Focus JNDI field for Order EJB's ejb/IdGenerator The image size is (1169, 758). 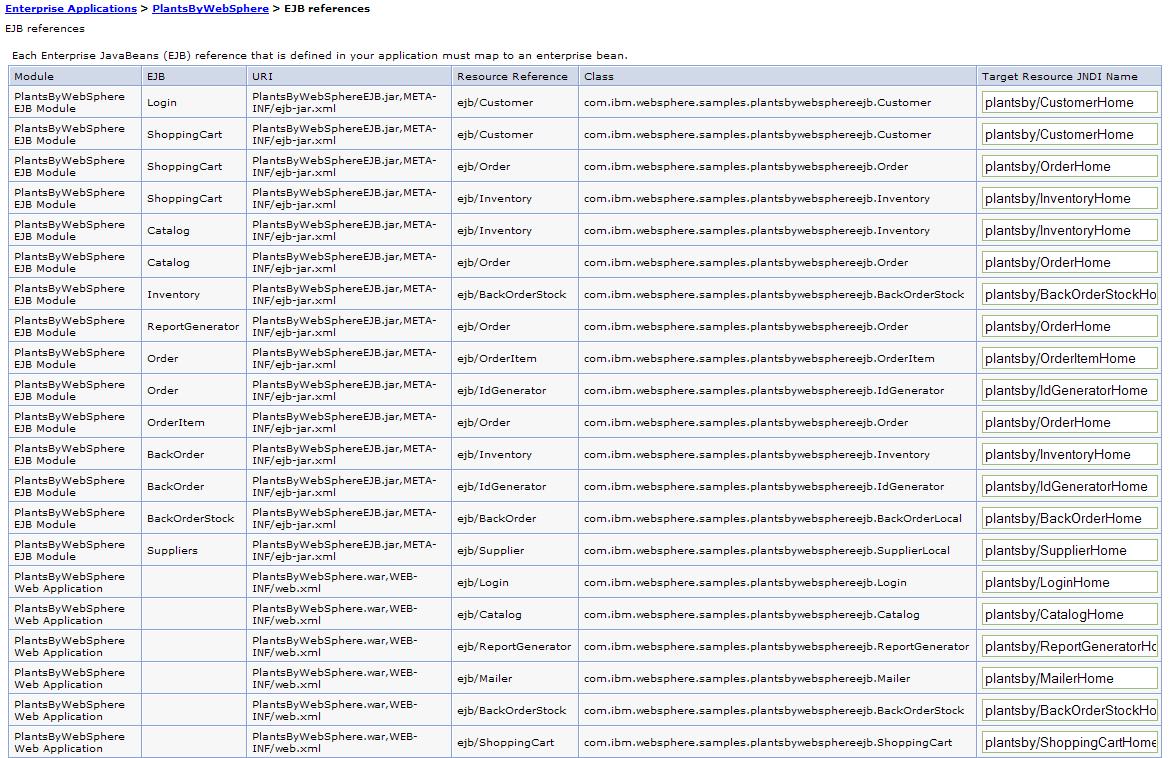[1069, 391]
